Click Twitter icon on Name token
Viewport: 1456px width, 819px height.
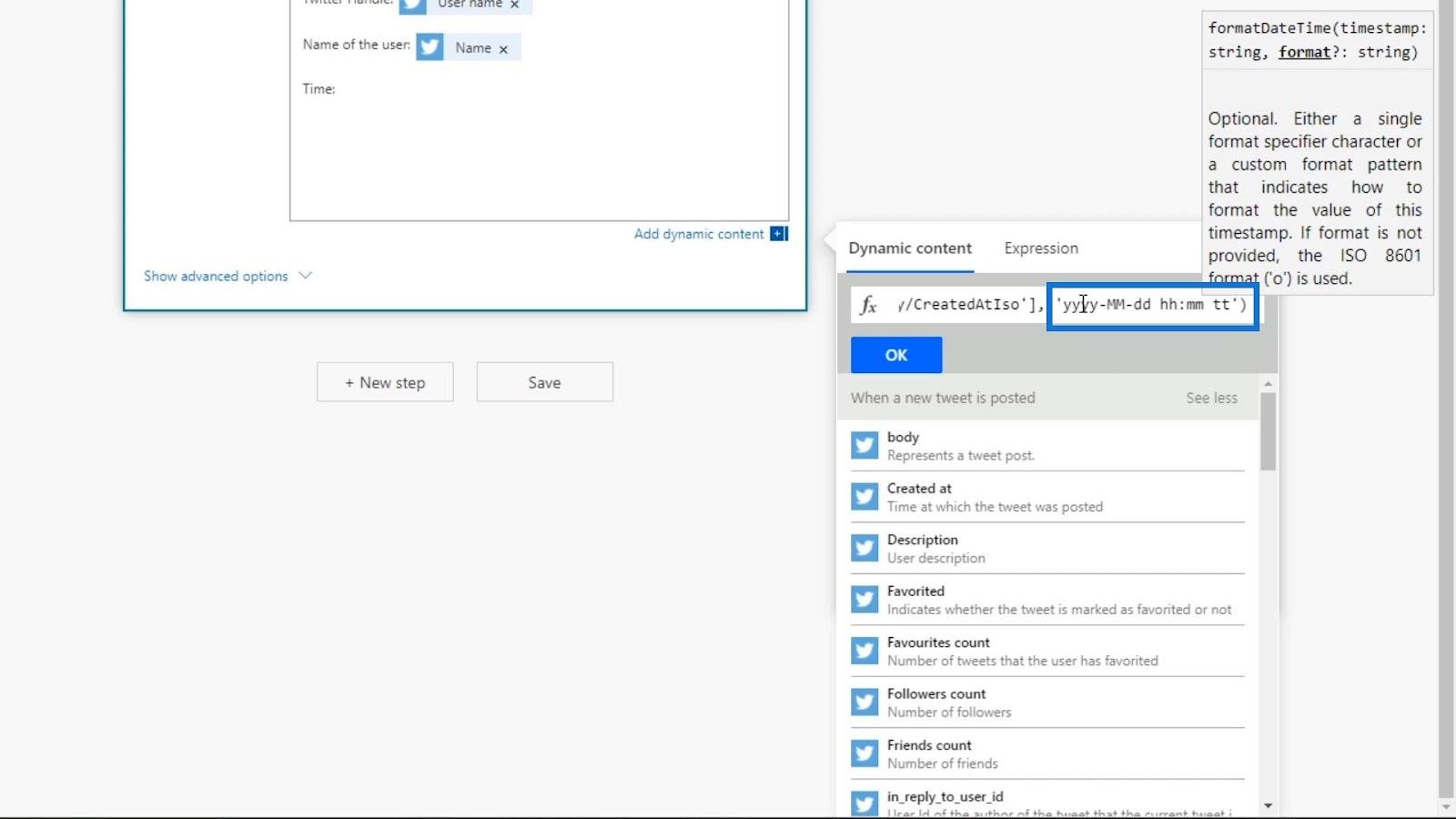[430, 47]
